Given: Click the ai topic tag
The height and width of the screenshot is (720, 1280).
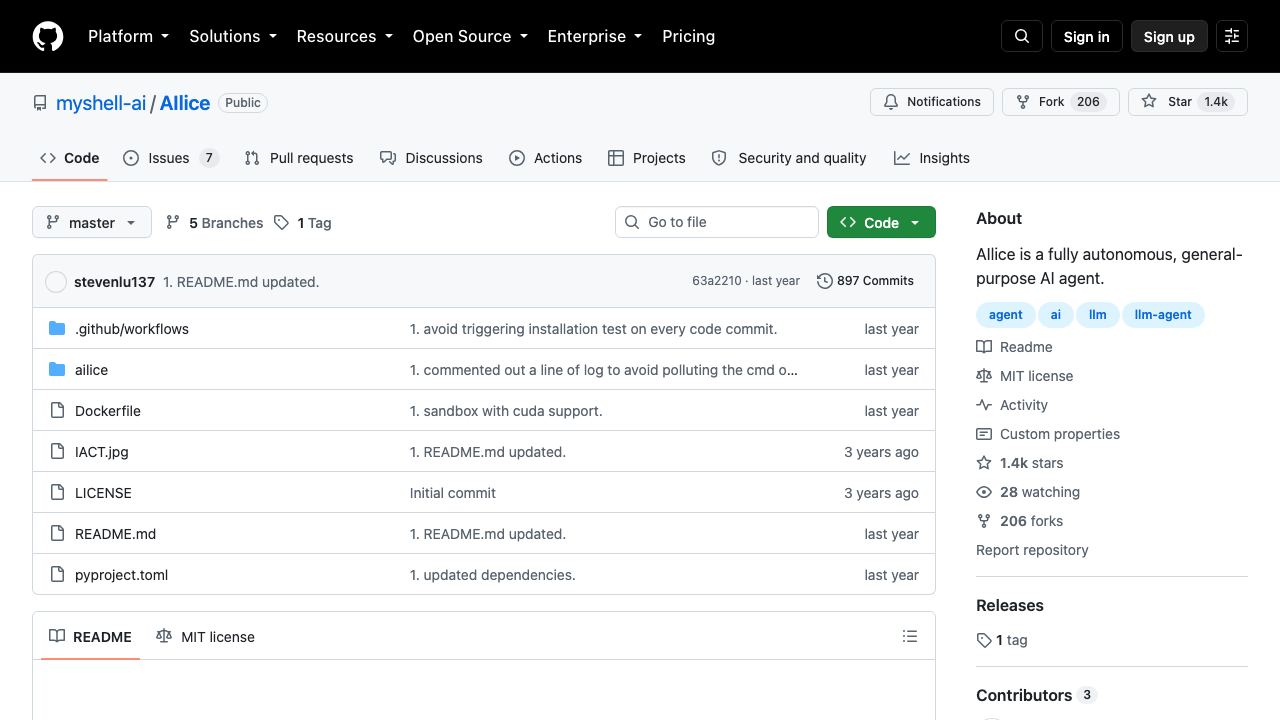Looking at the screenshot, I should [x=1055, y=315].
